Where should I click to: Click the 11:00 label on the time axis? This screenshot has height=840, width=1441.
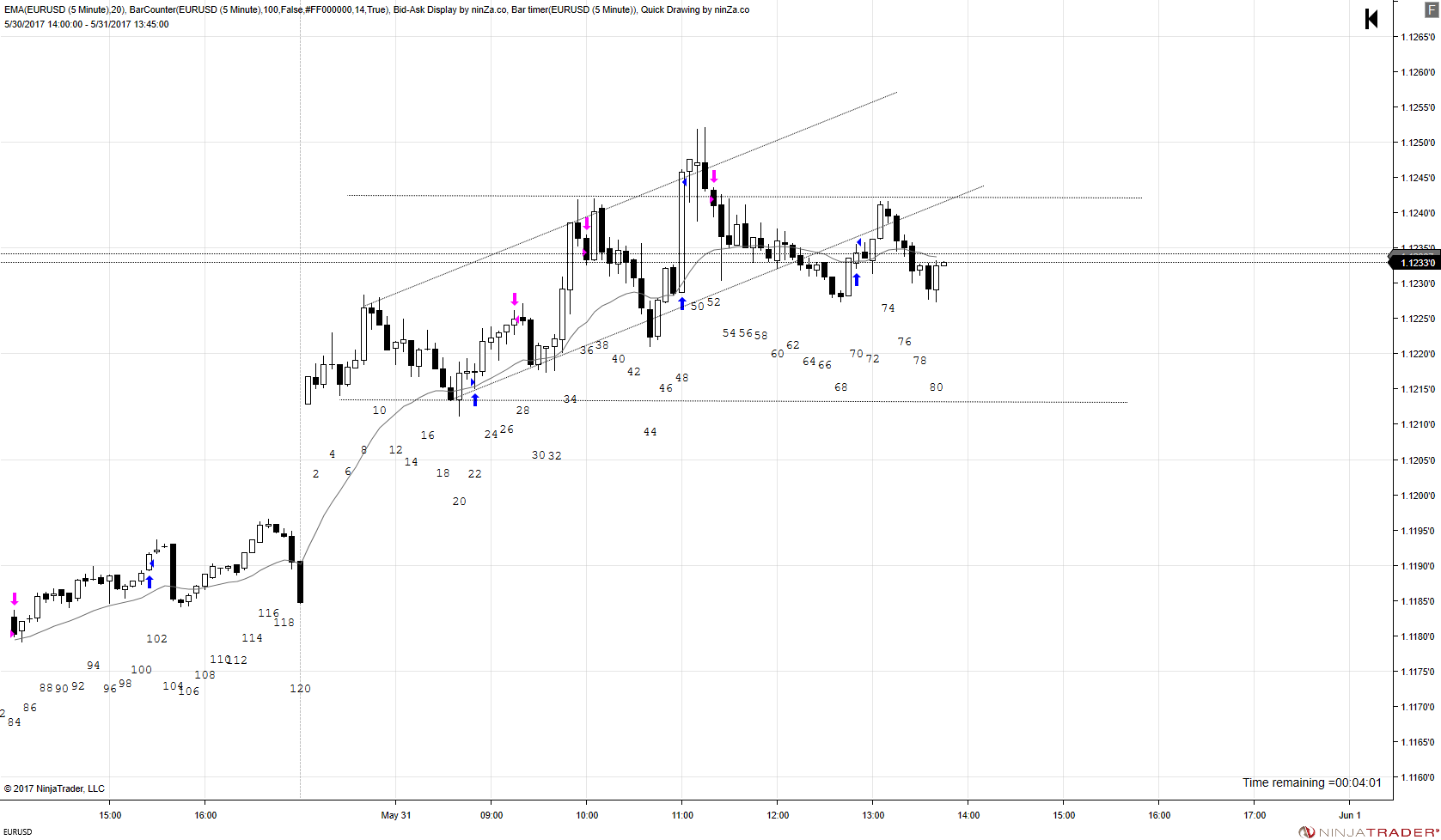click(x=682, y=815)
